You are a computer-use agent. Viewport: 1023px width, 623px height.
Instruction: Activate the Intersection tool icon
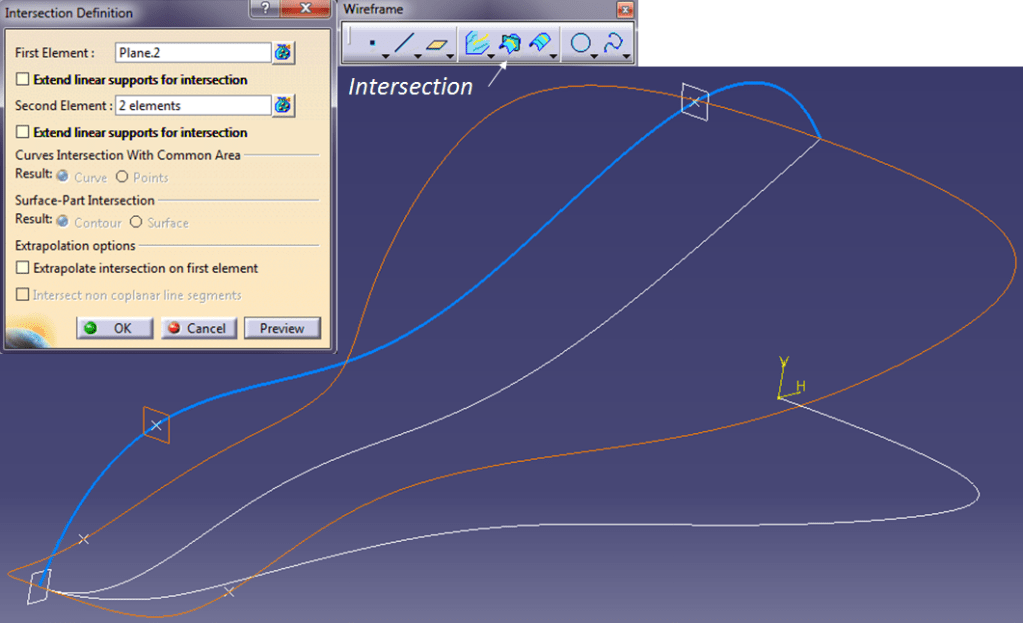pos(510,44)
